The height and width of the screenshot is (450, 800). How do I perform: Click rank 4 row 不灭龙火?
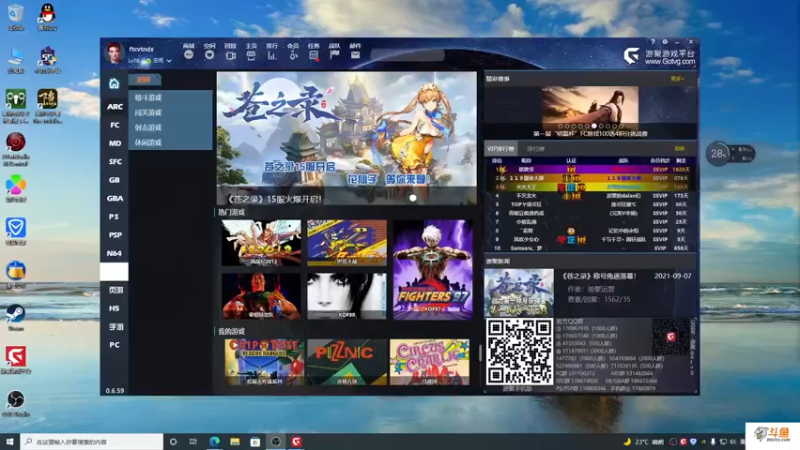click(x=591, y=196)
